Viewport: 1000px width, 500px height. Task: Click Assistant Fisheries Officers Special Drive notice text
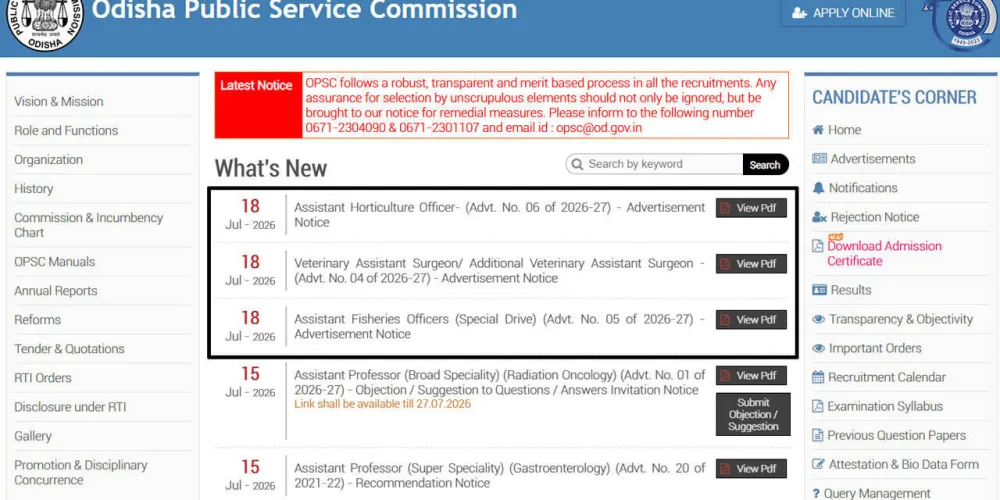click(499, 327)
